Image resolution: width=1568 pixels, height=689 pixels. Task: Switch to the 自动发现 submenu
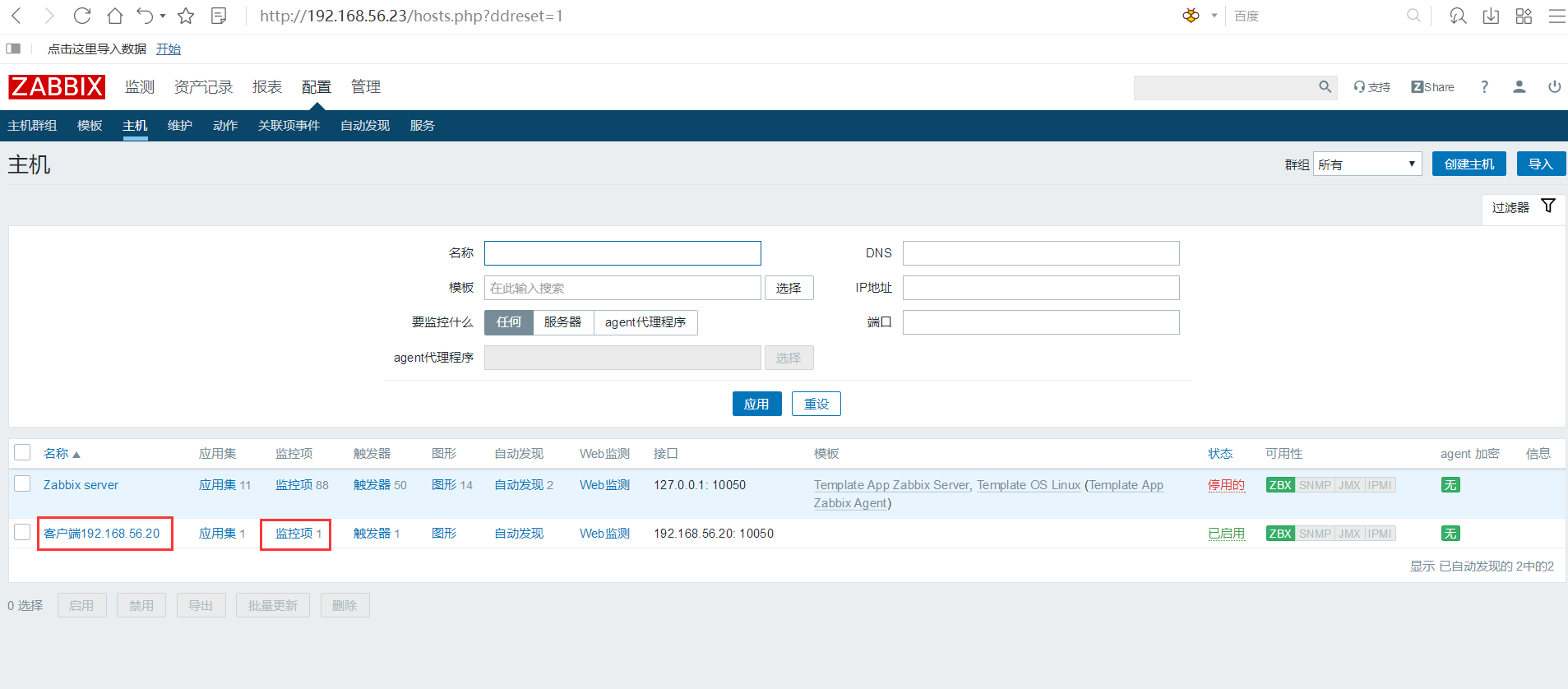pos(365,126)
